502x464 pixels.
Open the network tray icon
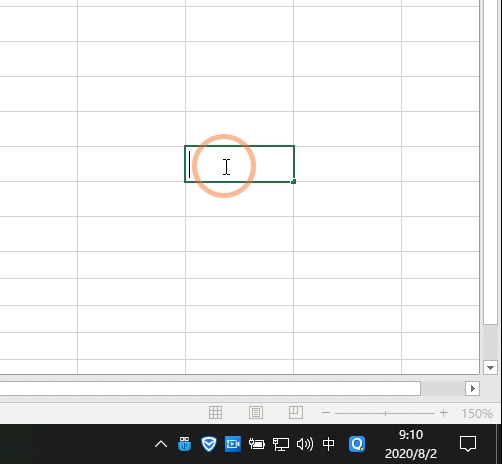[281, 444]
